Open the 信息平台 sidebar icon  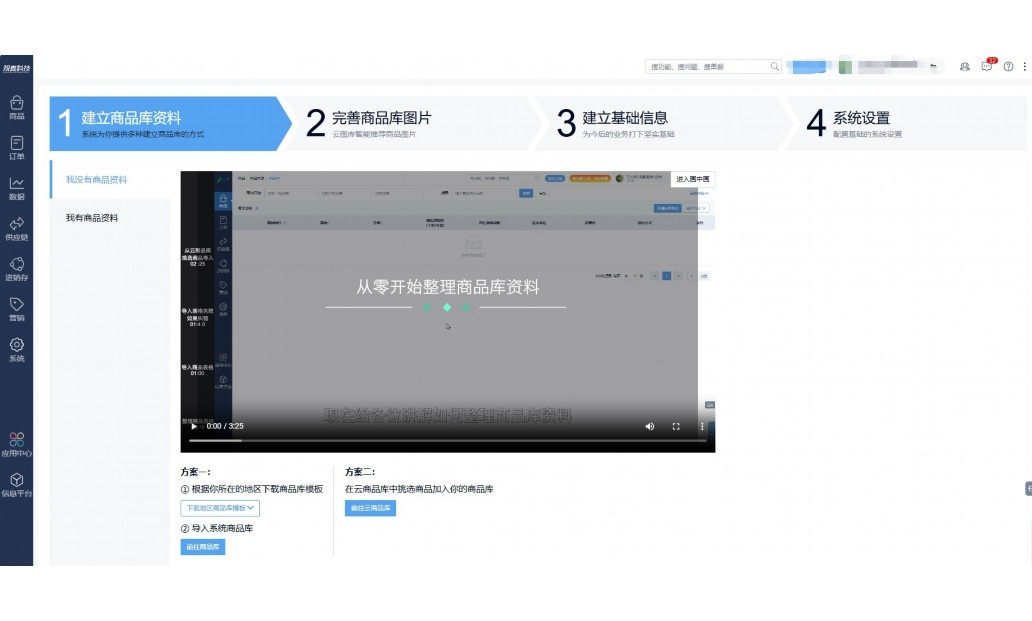click(16, 485)
